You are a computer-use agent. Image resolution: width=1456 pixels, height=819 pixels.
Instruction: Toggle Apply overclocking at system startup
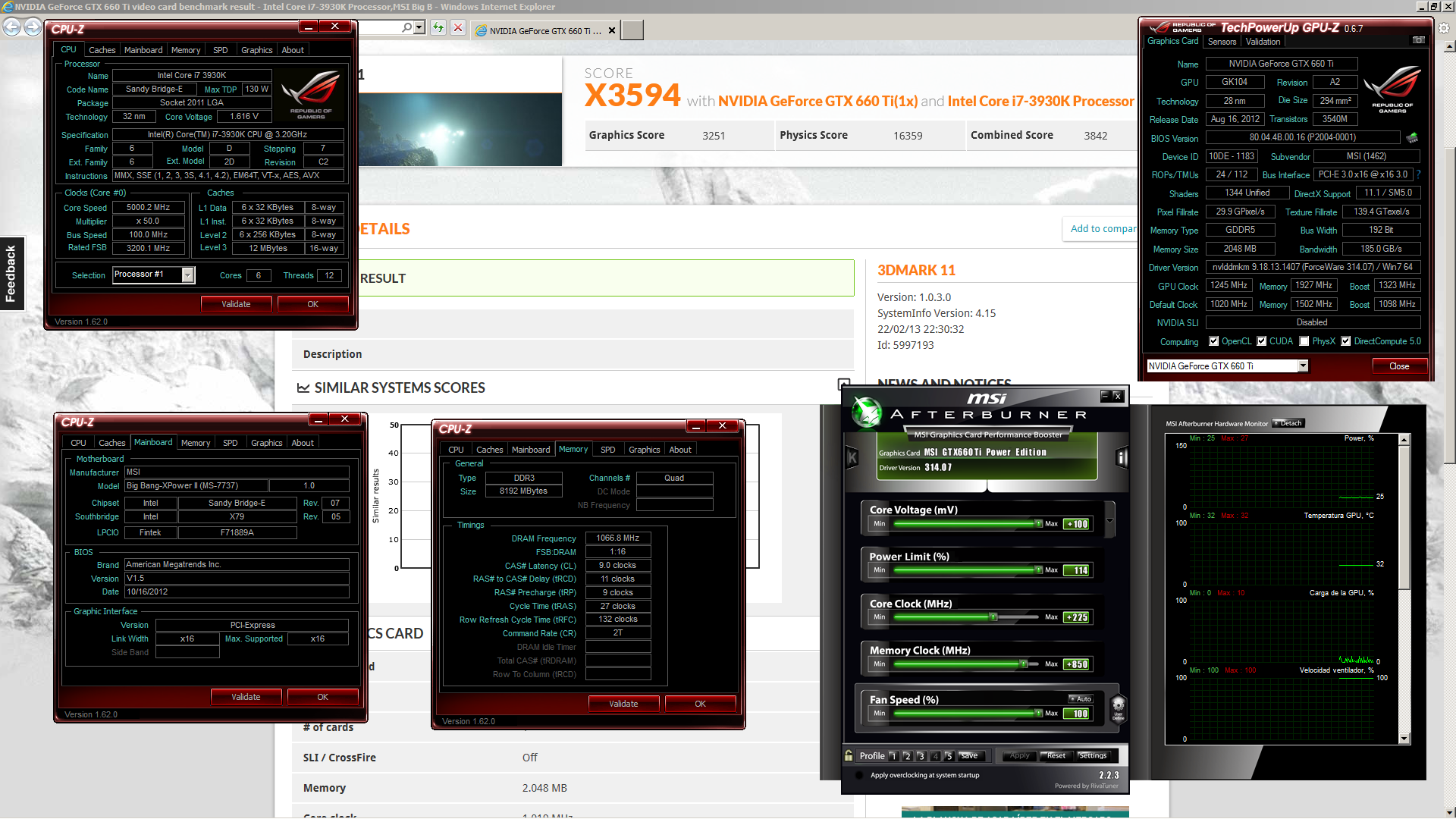point(859,775)
